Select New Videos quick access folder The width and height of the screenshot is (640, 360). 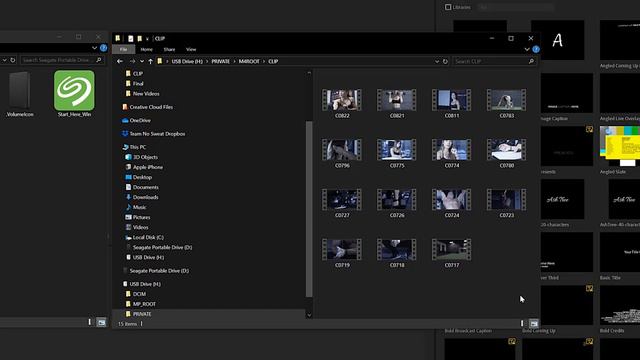click(x=142, y=93)
